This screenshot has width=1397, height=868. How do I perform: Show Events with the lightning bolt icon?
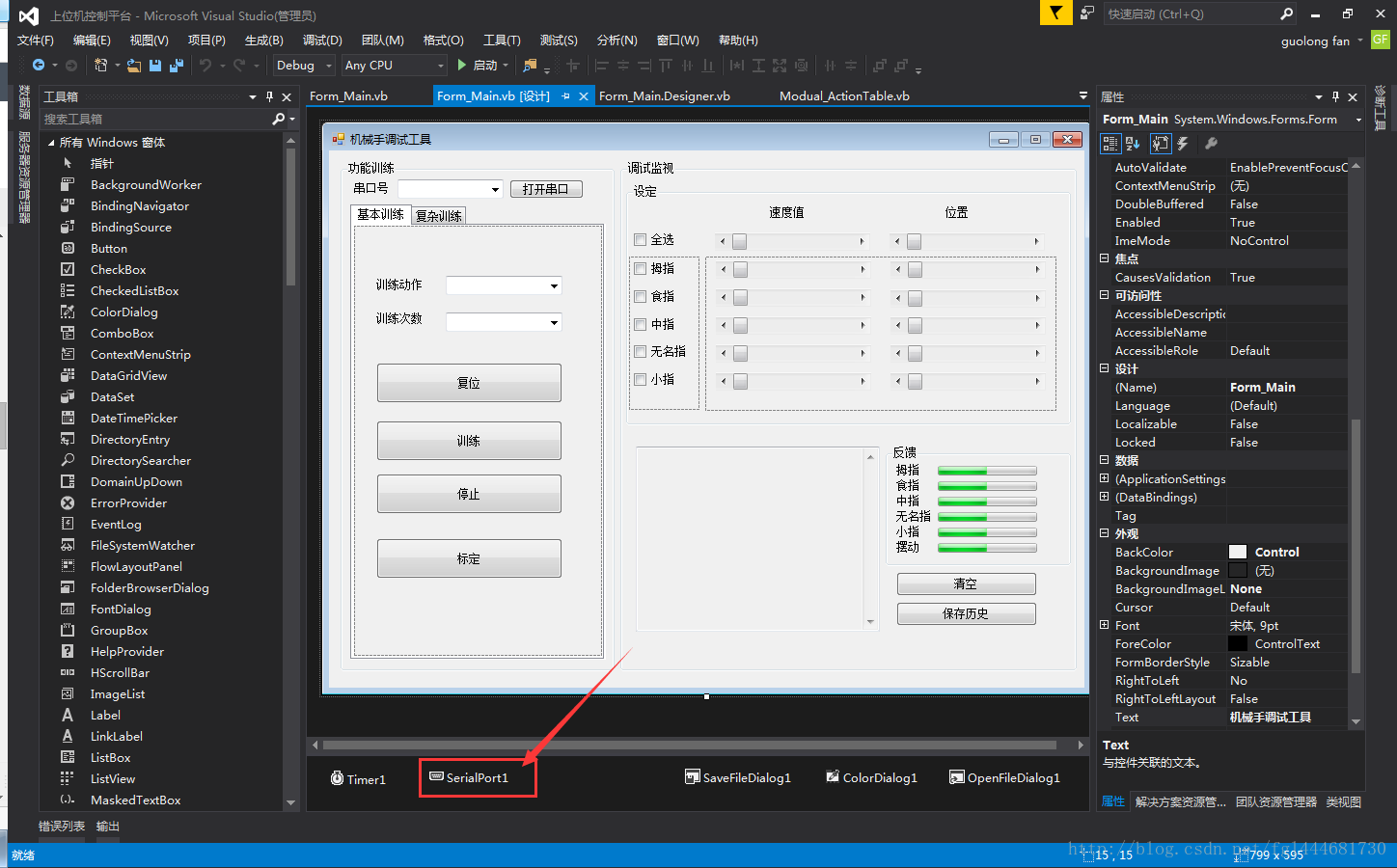pos(1183,143)
